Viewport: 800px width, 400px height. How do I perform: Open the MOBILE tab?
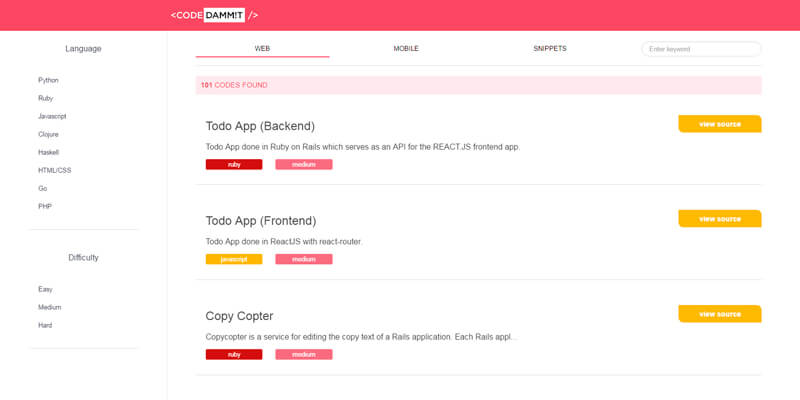(406, 49)
